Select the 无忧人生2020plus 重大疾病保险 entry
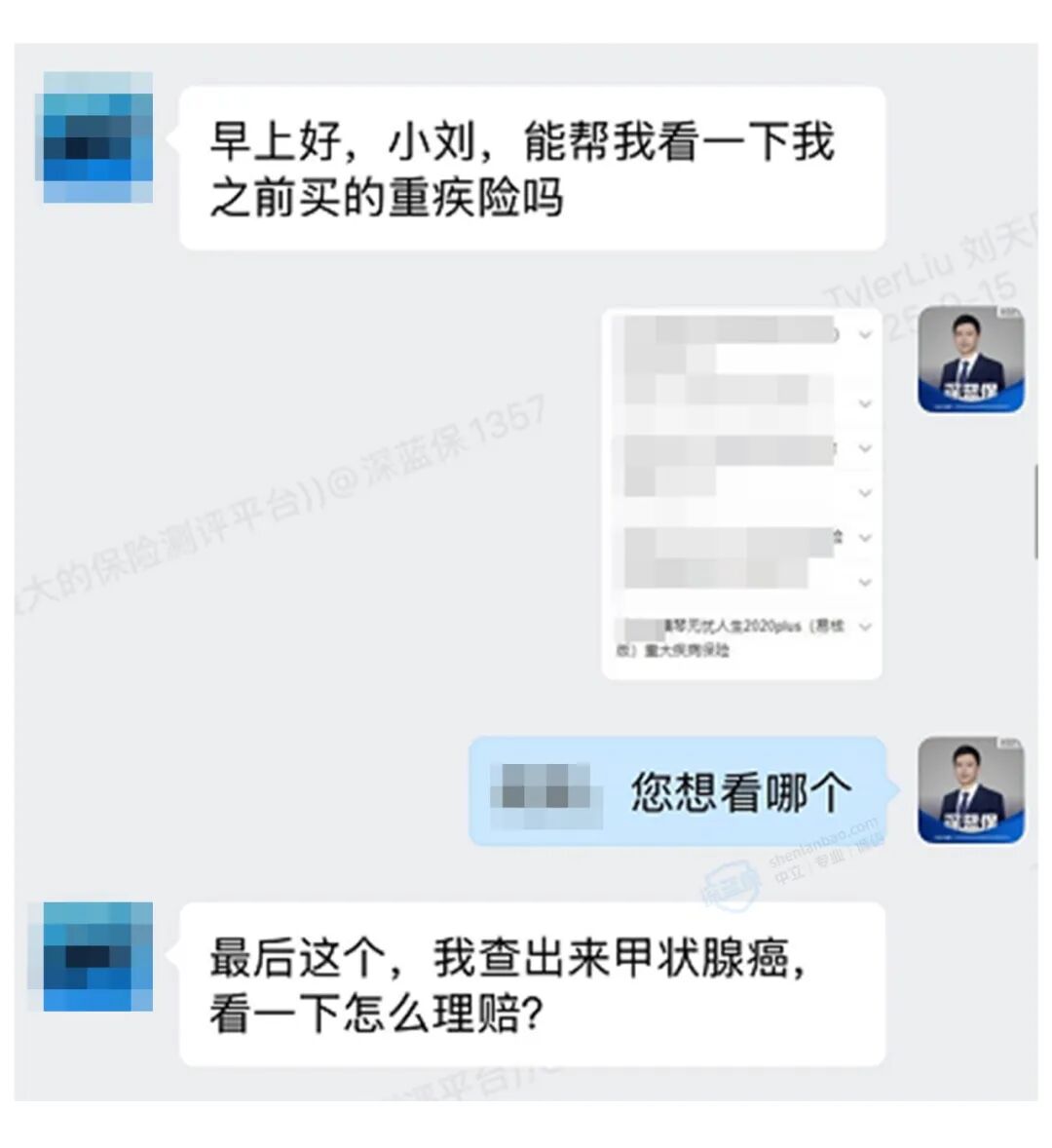1052x1148 pixels. (x=732, y=637)
